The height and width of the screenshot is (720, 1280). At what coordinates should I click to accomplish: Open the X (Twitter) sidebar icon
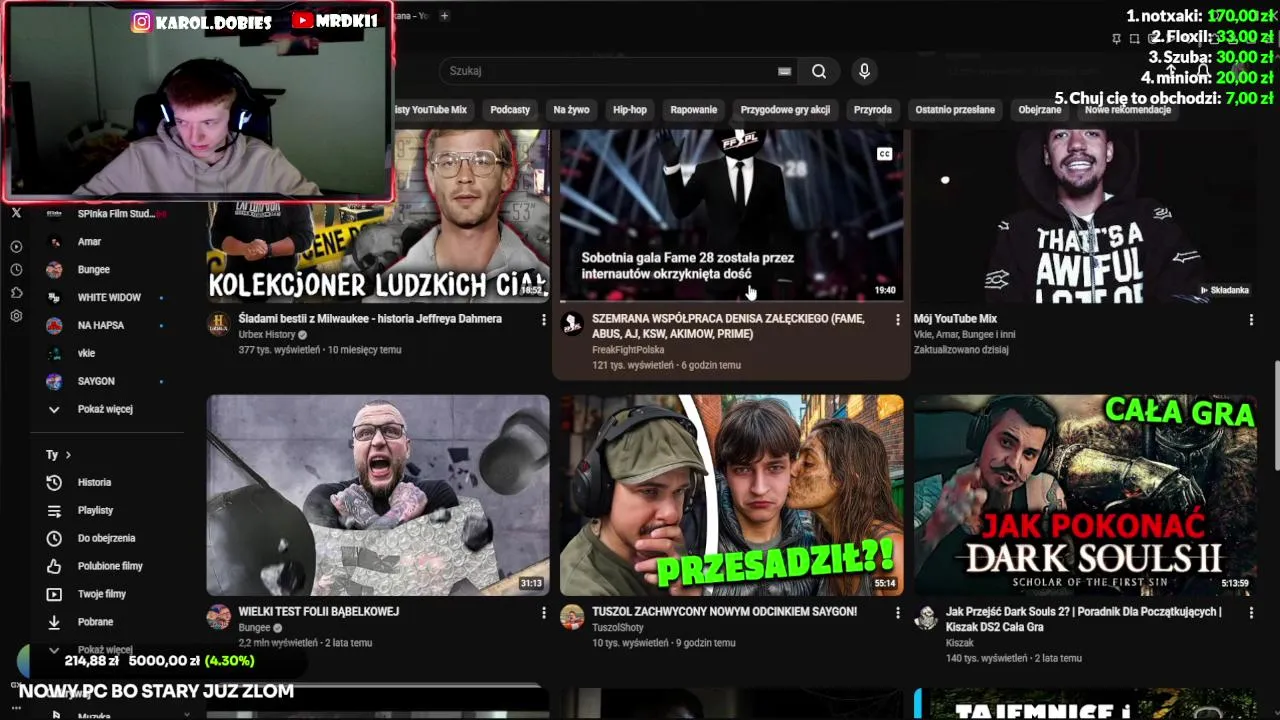[16, 213]
